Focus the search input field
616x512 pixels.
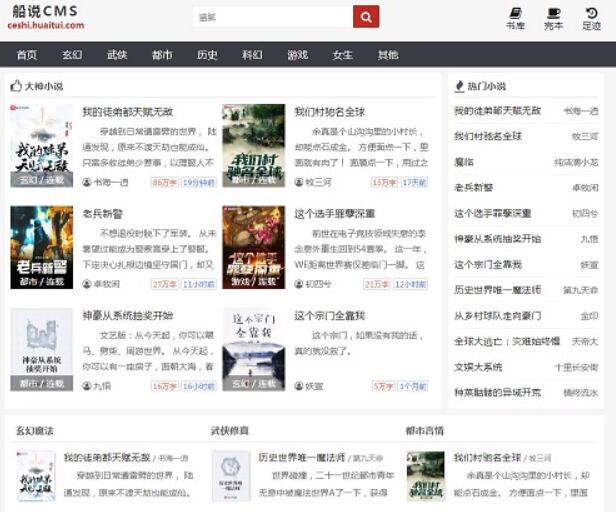point(273,17)
